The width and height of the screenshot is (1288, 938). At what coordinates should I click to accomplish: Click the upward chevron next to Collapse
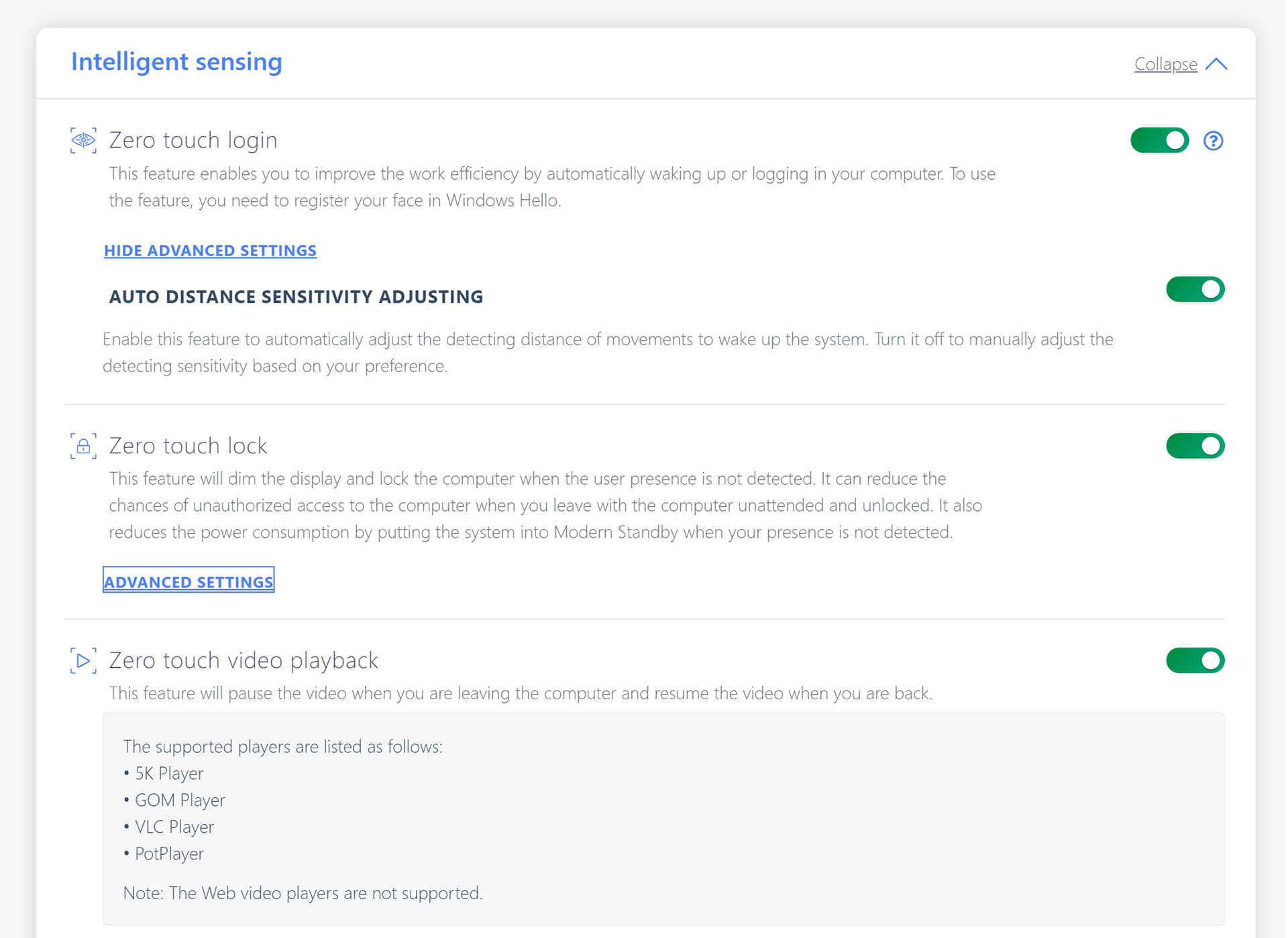pos(1216,64)
